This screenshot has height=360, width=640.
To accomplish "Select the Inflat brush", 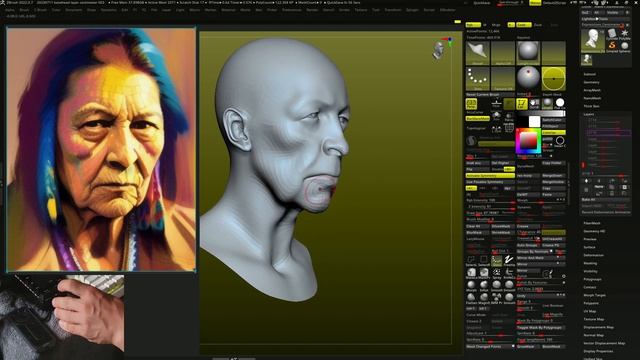I will point(484,286).
